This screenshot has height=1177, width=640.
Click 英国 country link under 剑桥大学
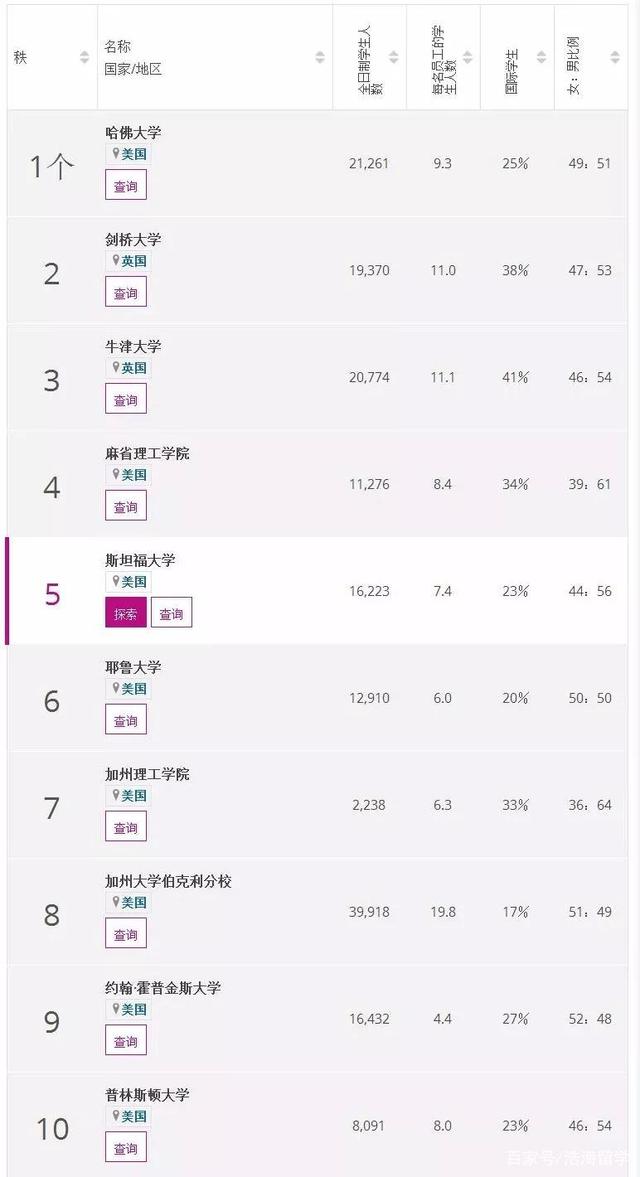(x=134, y=261)
